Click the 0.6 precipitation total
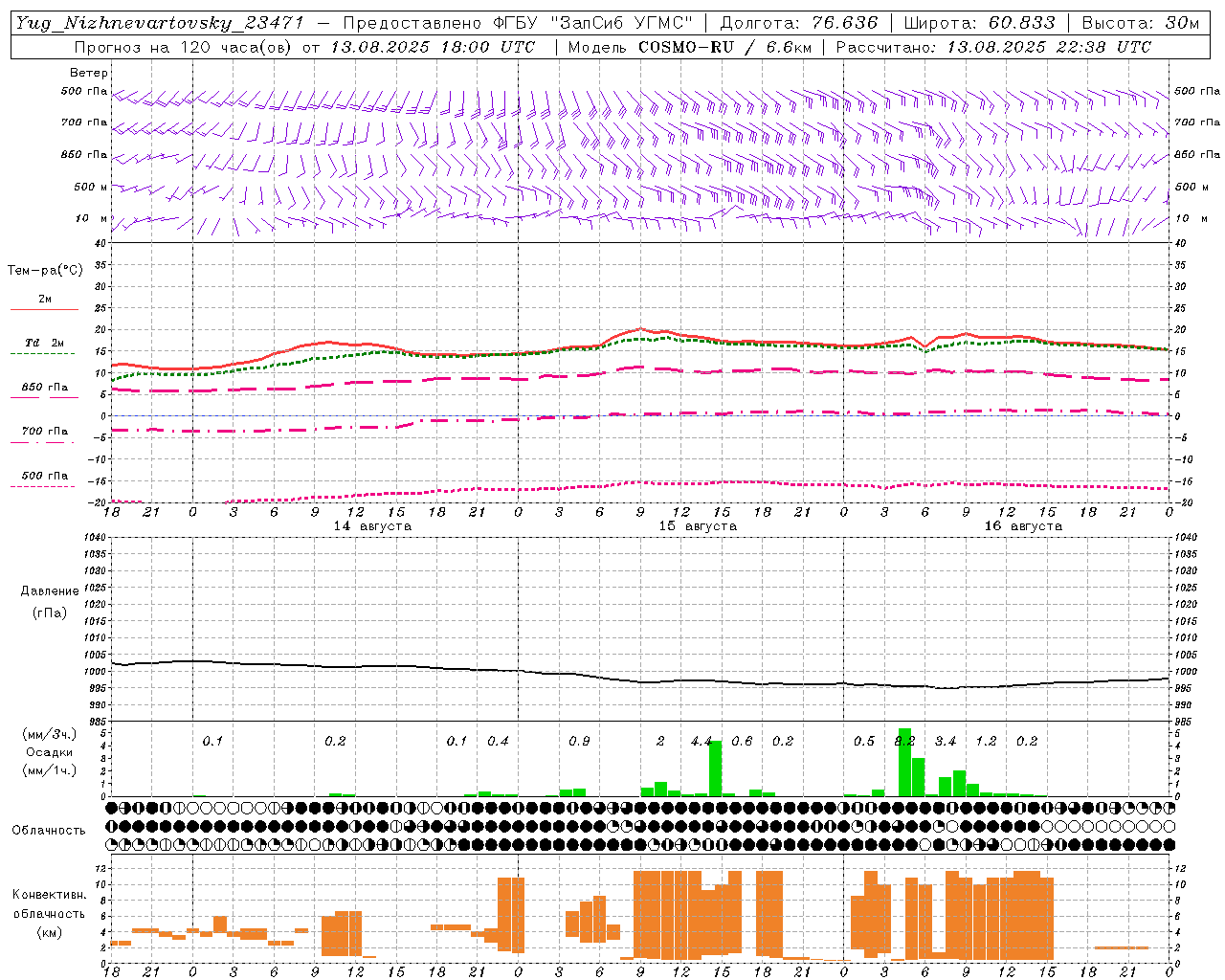Viewport: 1225px width, 980px height. coord(742,741)
